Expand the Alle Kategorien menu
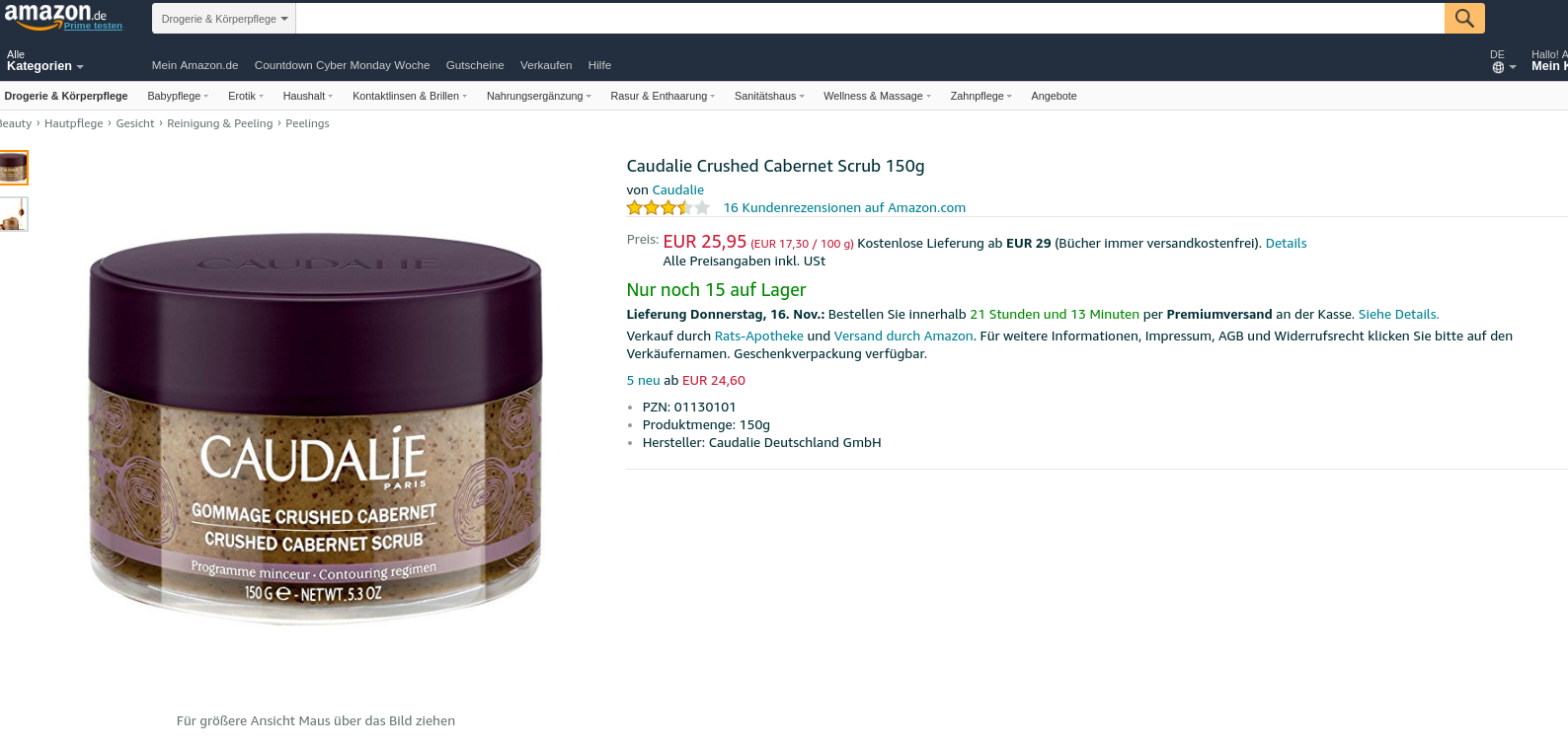The height and width of the screenshot is (748, 1568). (44, 61)
